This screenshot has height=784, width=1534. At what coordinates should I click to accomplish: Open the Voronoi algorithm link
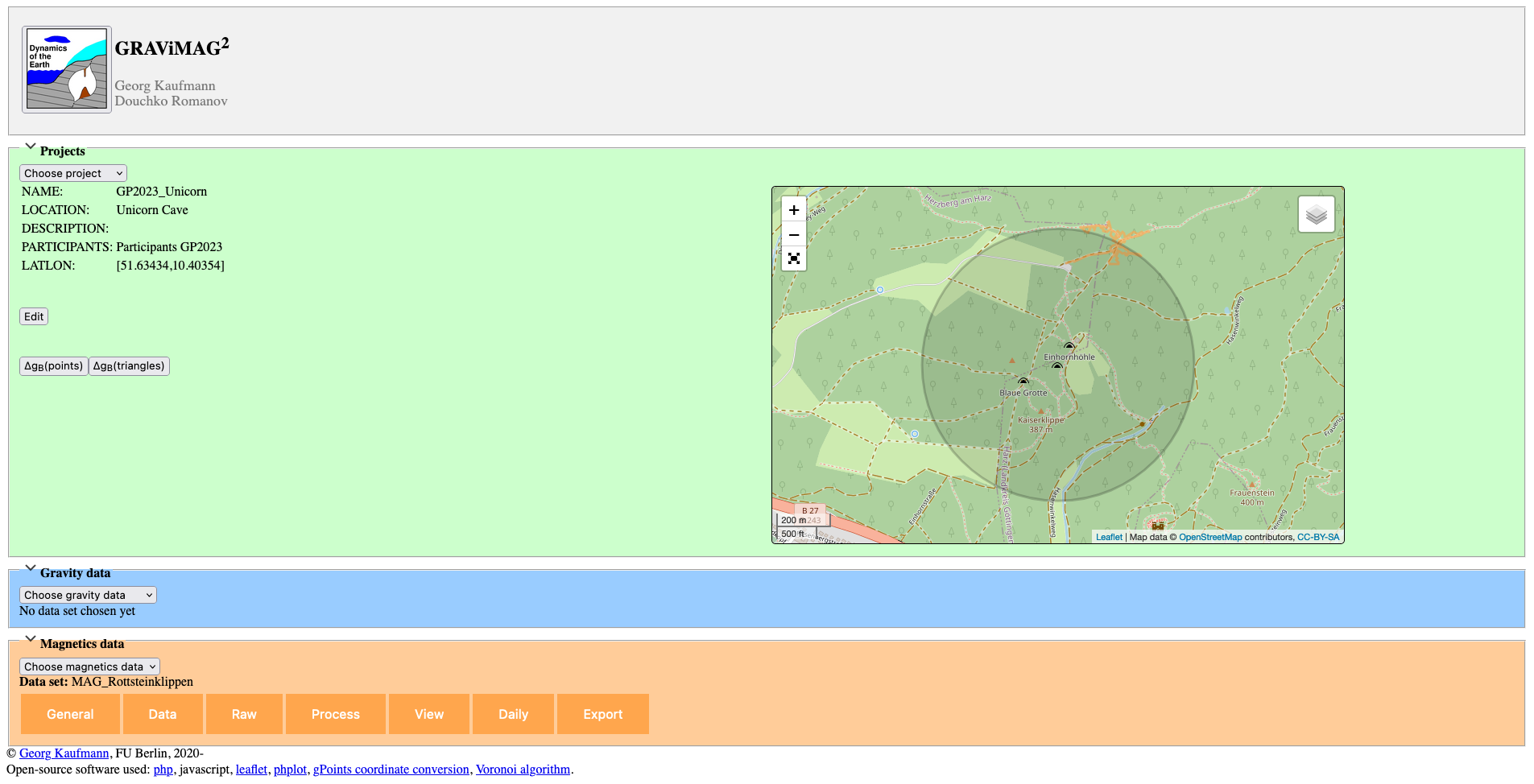pos(523,770)
